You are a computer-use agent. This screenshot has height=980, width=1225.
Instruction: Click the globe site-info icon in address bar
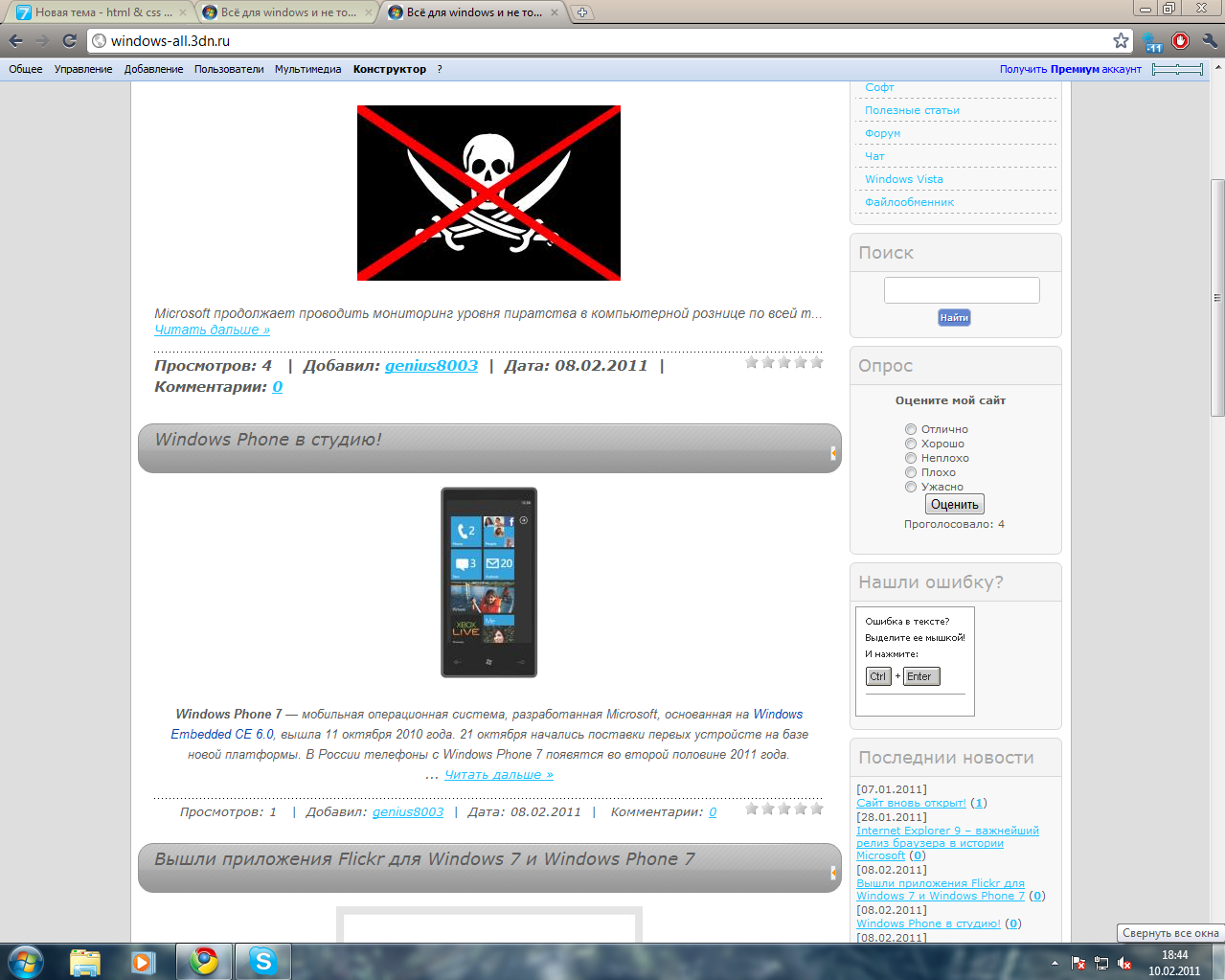coord(99,41)
